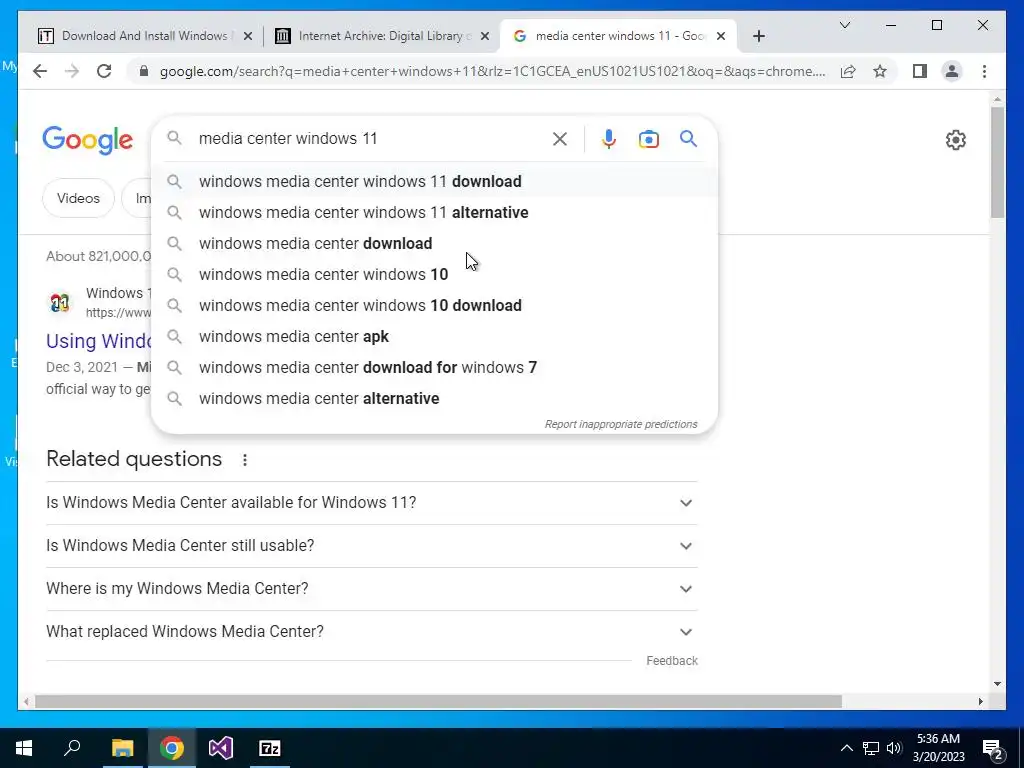Close the Download And Install Windows tab

click(x=248, y=36)
